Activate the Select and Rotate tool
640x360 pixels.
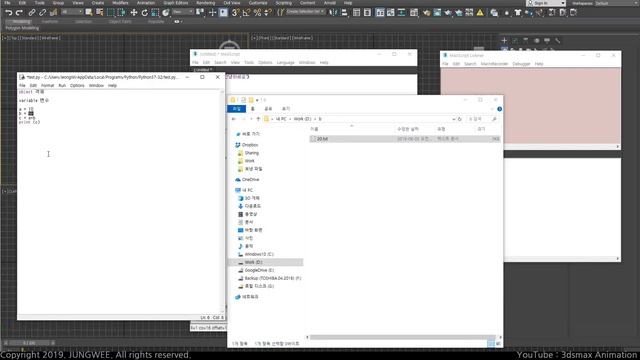click(x=144, y=13)
